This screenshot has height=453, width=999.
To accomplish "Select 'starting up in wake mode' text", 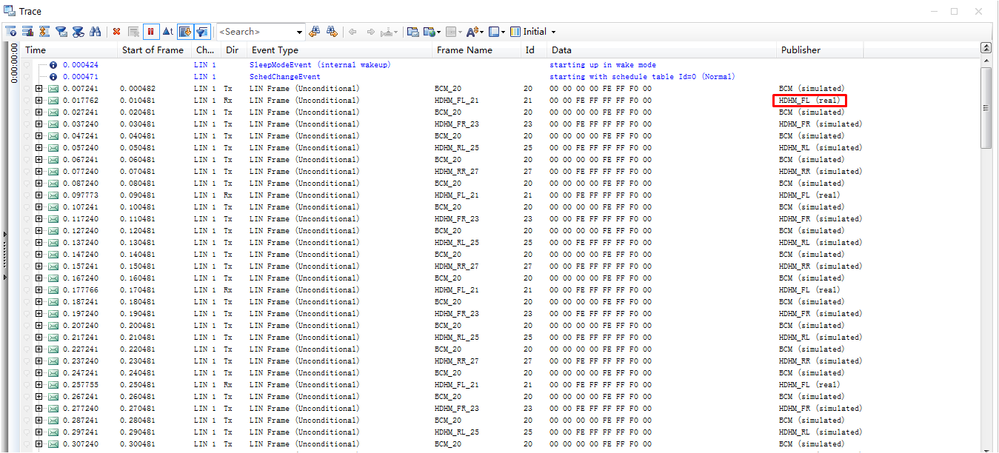I will 602,65.
